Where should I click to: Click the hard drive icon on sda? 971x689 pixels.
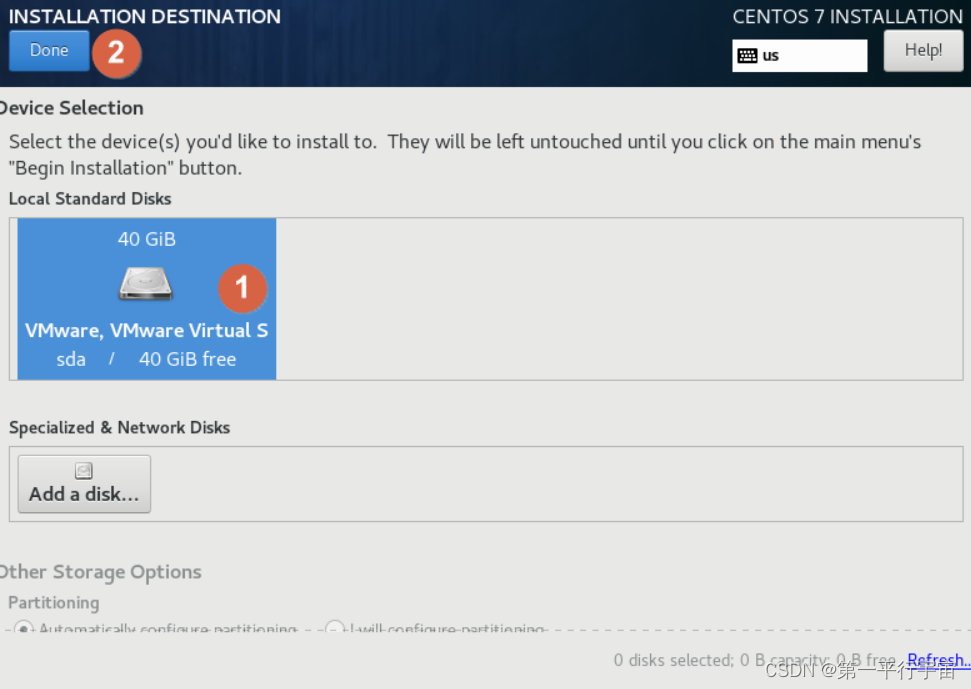(146, 284)
